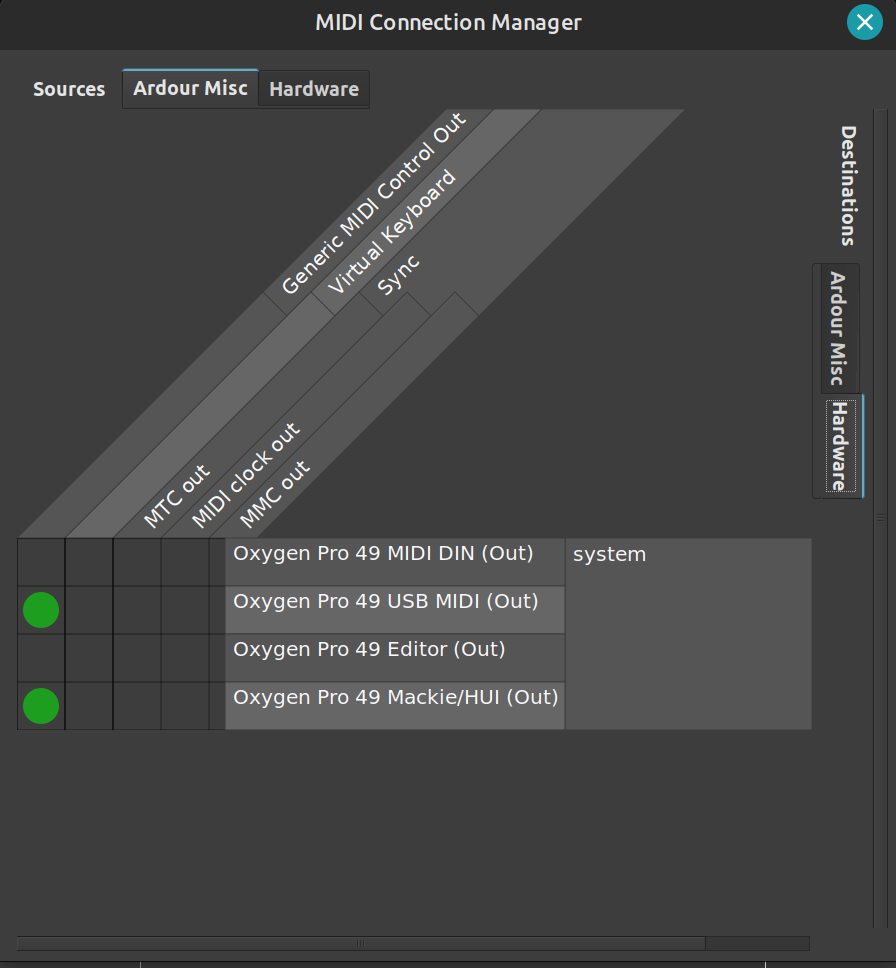
Task: Connect MIDI clock out to USB MIDI
Action: 185,610
